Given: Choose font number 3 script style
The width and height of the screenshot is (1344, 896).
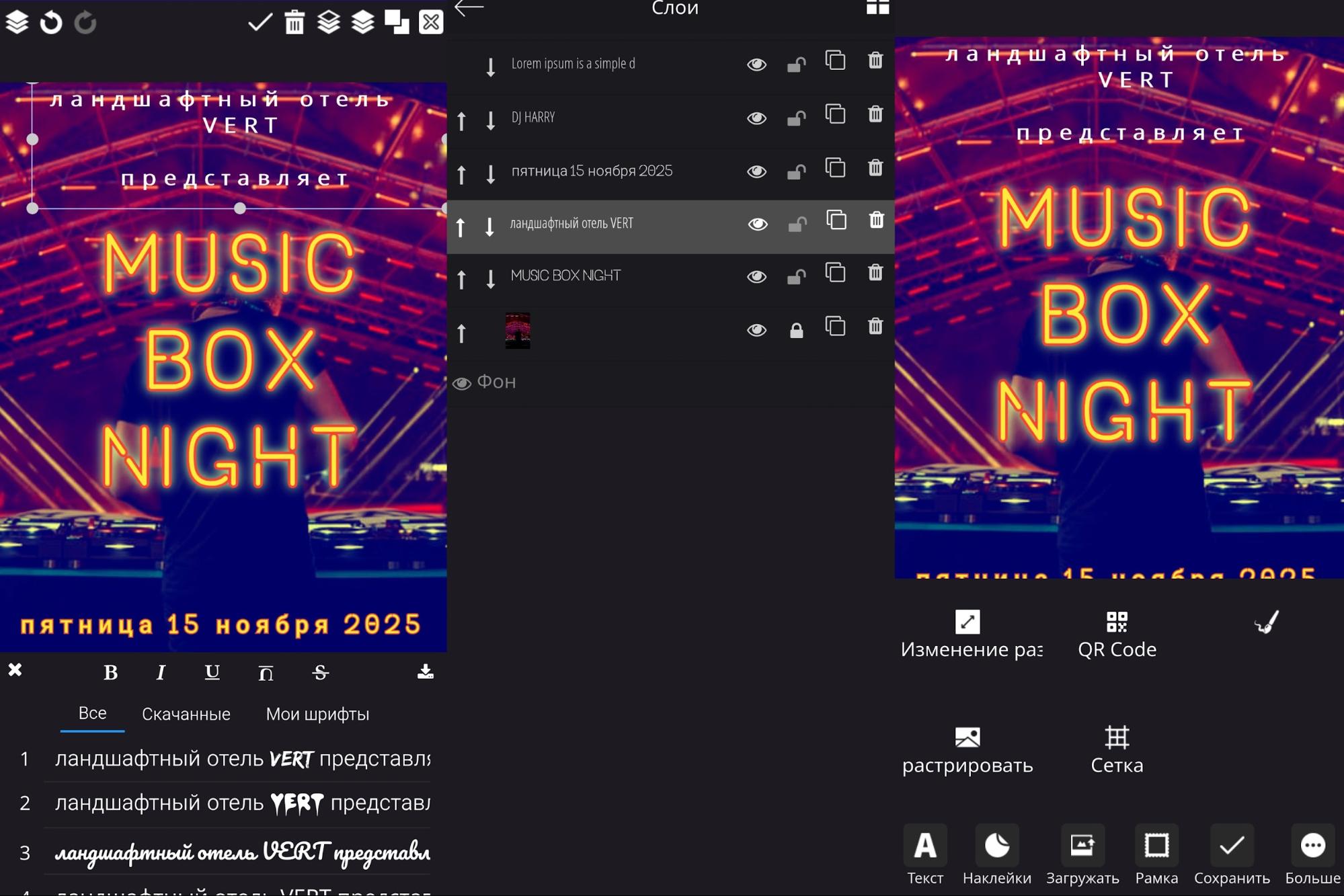Looking at the screenshot, I should point(242,852).
